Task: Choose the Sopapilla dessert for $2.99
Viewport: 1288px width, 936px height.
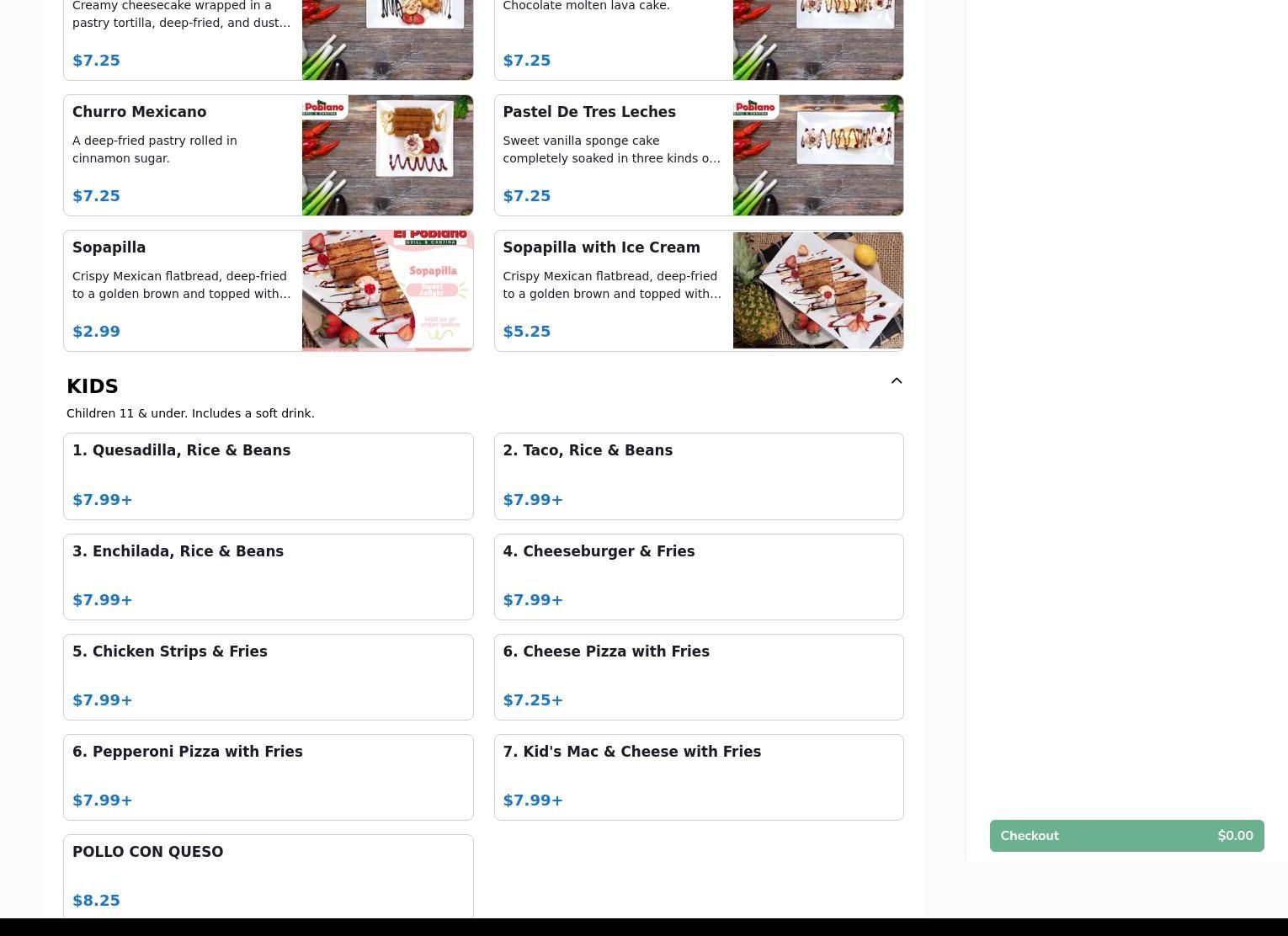Action: tap(268, 290)
